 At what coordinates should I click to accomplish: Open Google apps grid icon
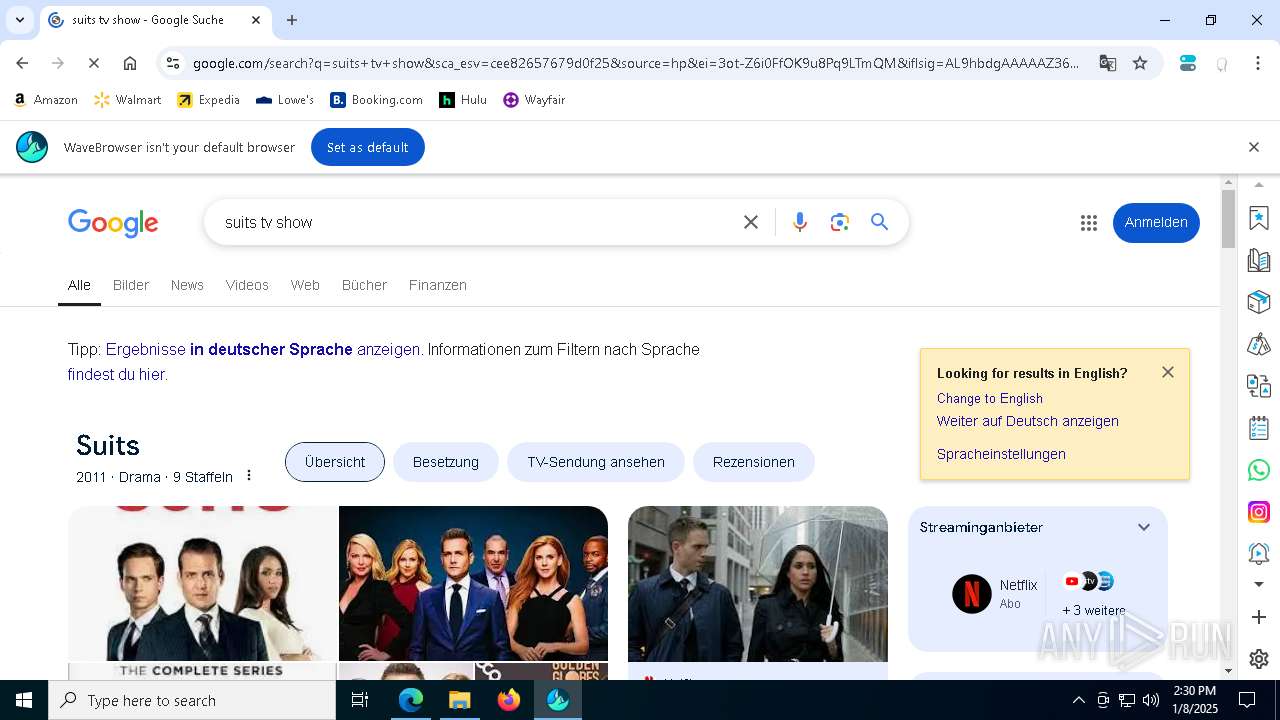(x=1089, y=223)
